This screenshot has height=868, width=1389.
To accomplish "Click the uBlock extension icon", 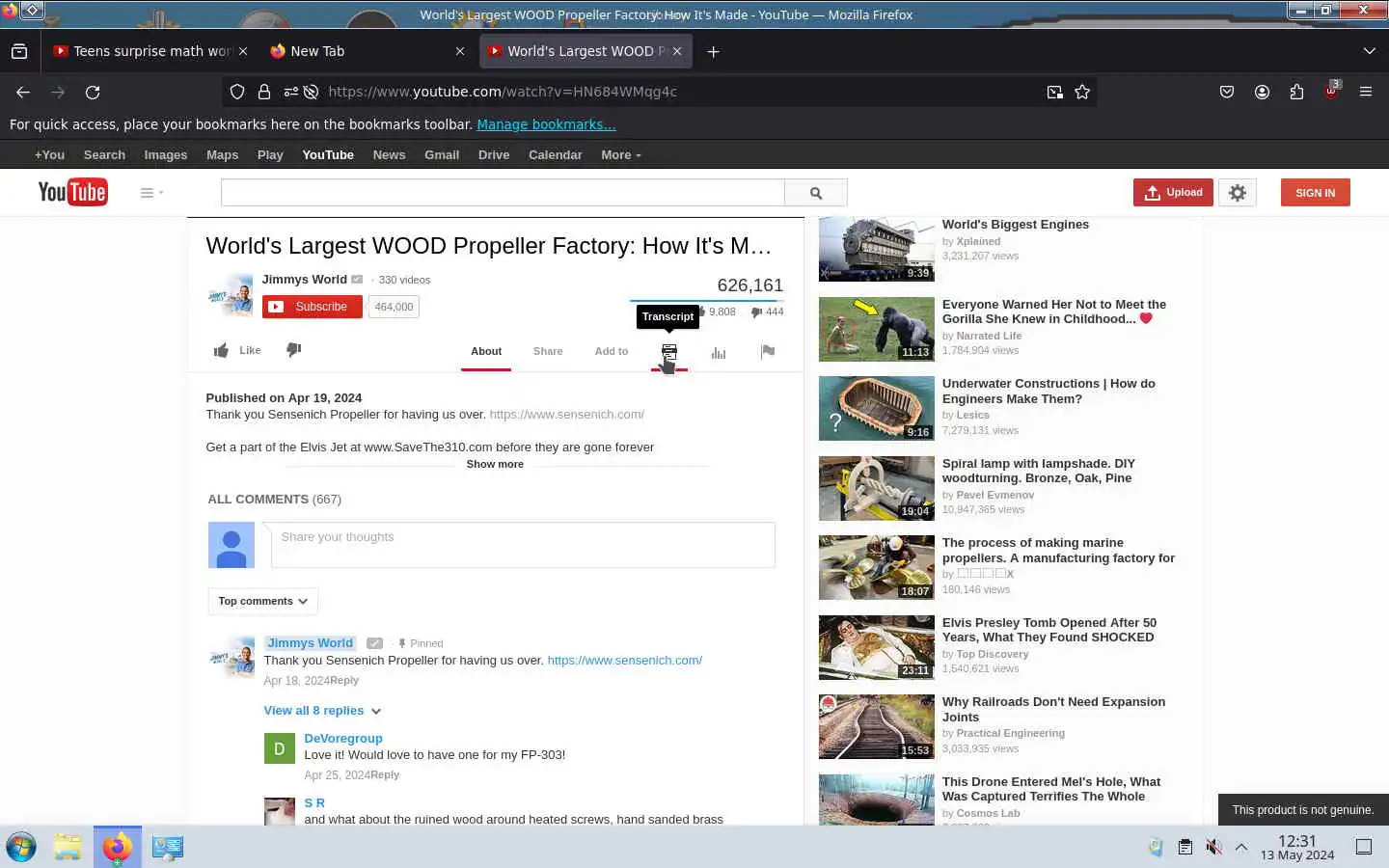I will pyautogui.click(x=1331, y=91).
